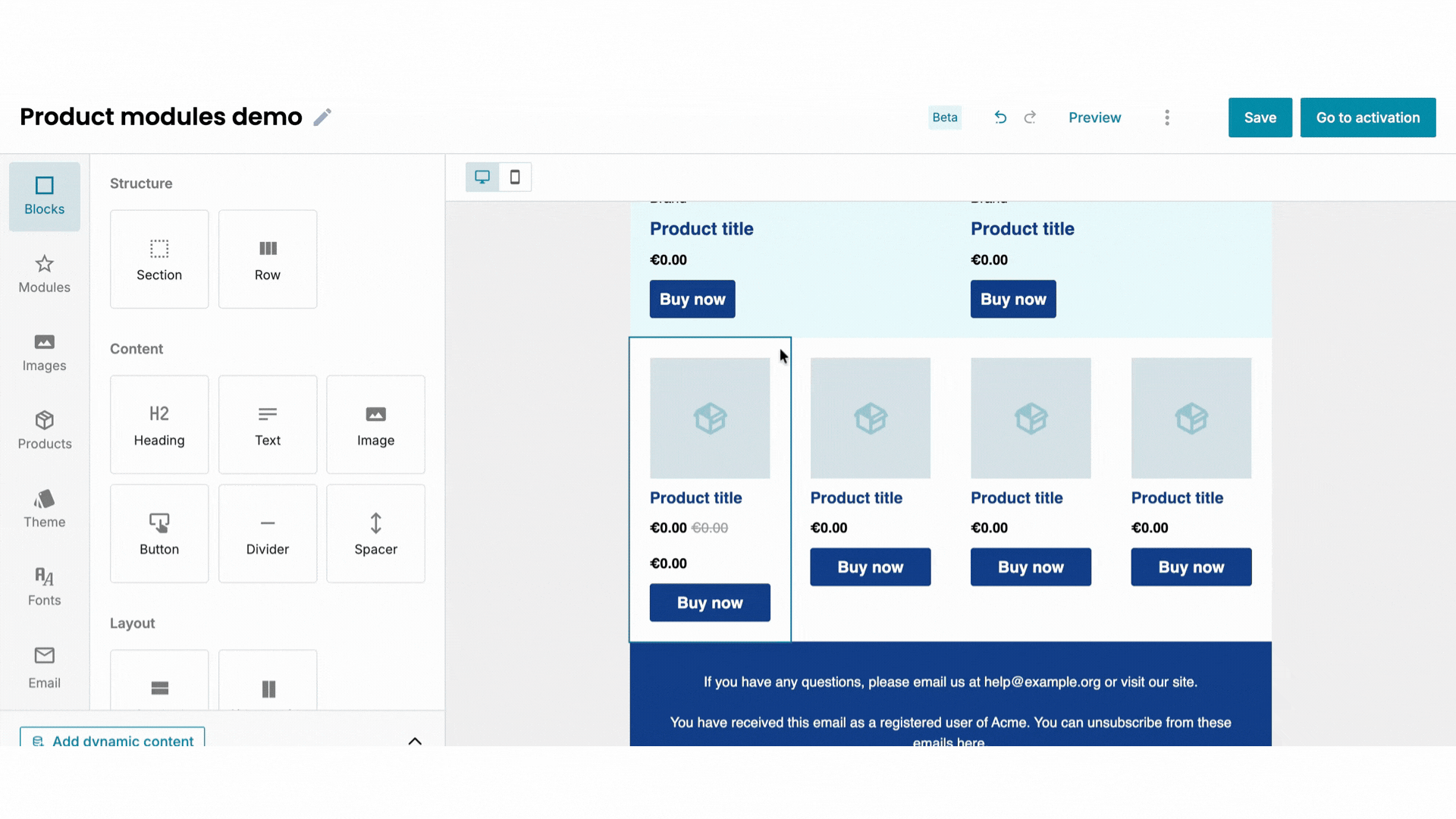Save the email design
The height and width of the screenshot is (819, 1456).
click(1260, 118)
